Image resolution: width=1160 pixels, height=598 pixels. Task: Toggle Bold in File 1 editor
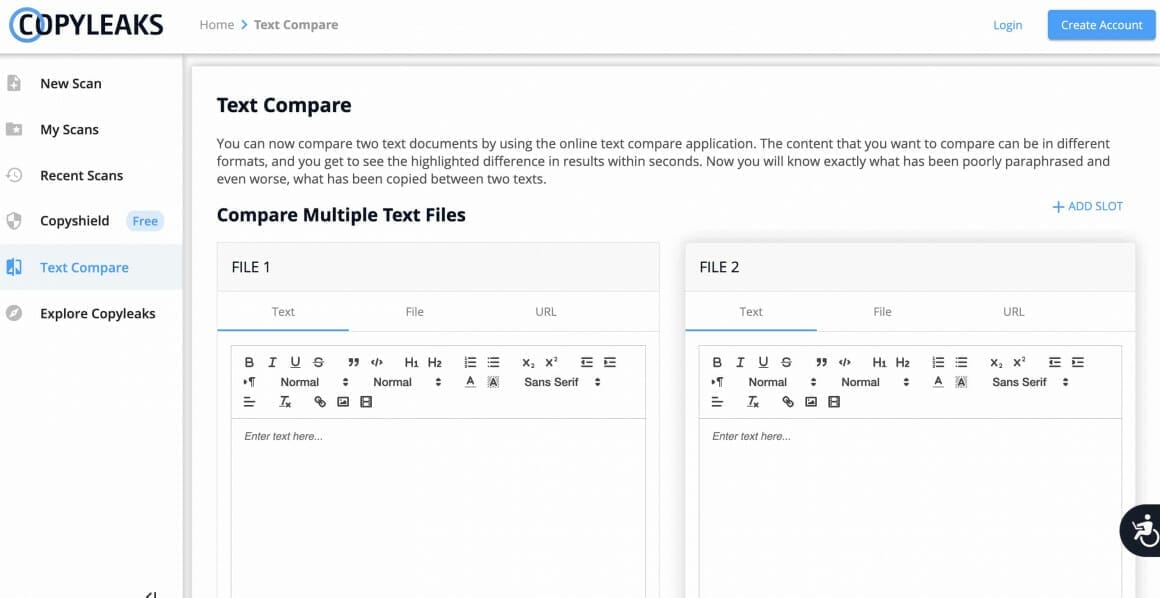[x=249, y=362]
